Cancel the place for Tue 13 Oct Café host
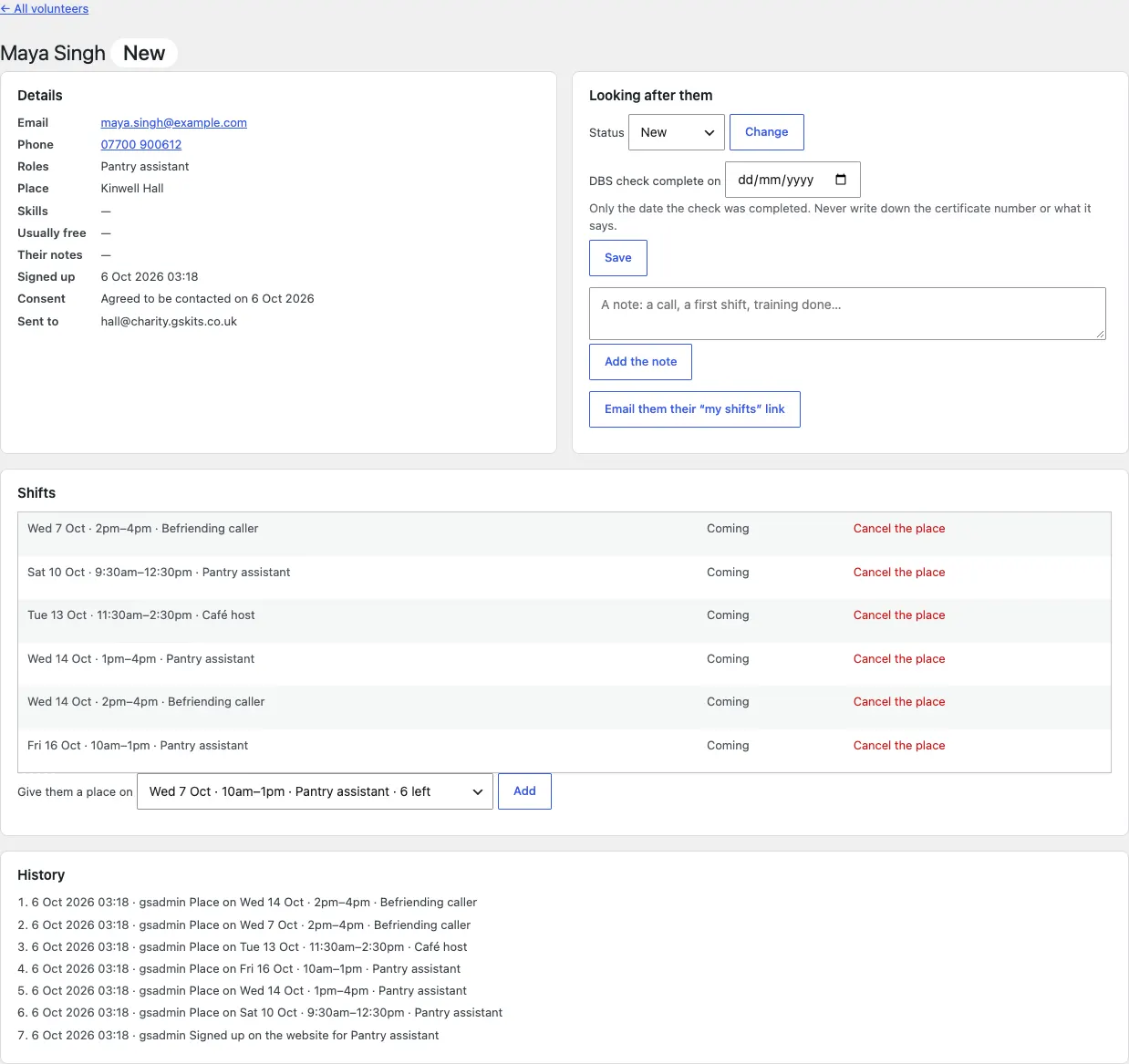This screenshot has width=1129, height=1064. click(898, 615)
